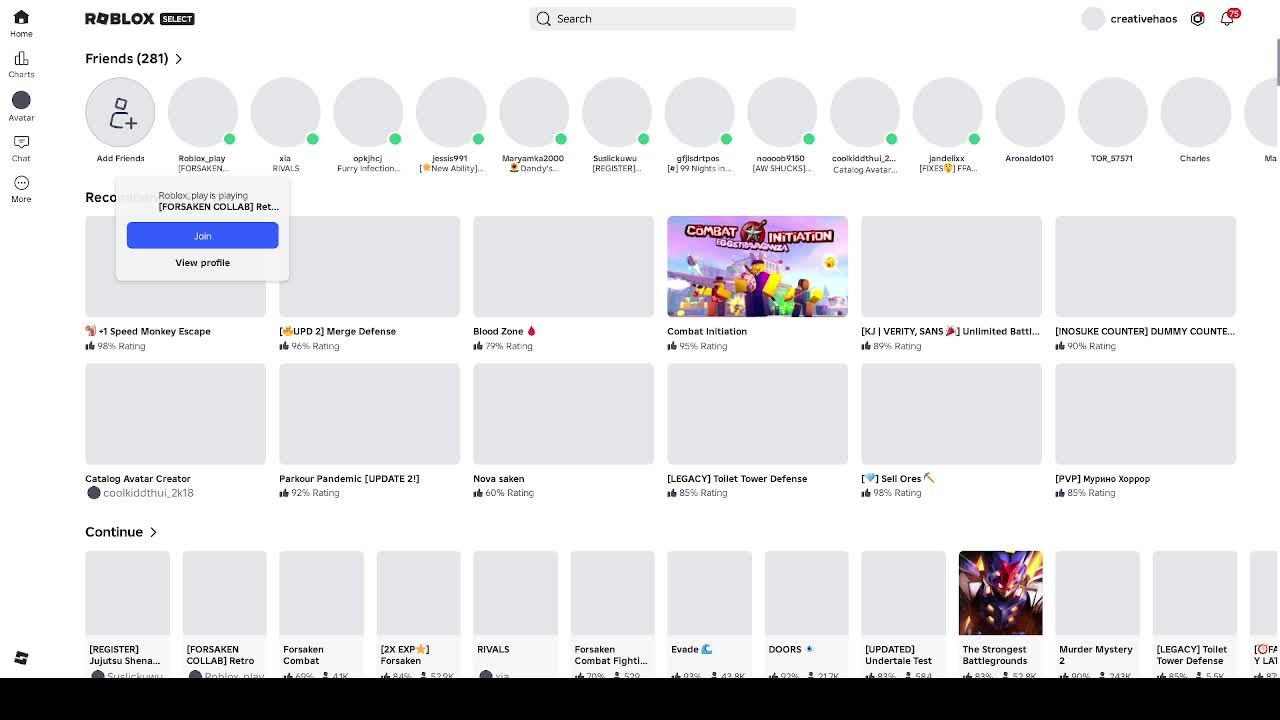Open the Nova saken game card
The width and height of the screenshot is (1280, 720).
click(563, 431)
